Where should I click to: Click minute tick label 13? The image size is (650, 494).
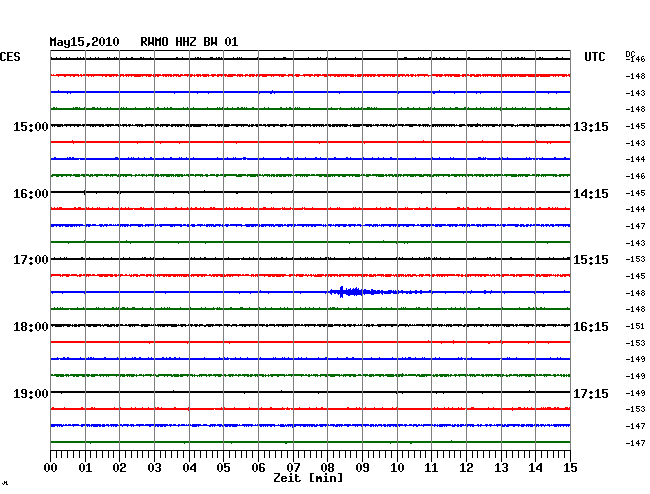pyautogui.click(x=501, y=468)
